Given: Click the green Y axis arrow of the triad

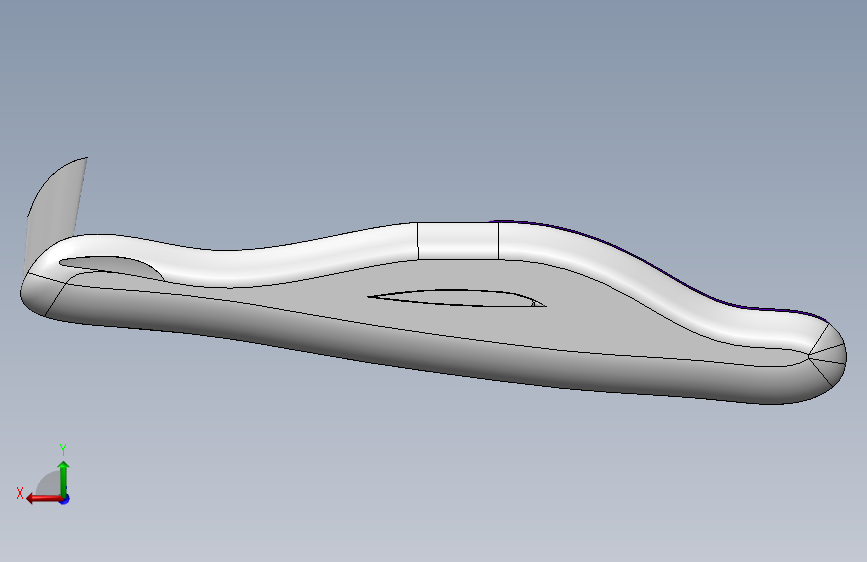Looking at the screenshot, I should click(64, 479).
